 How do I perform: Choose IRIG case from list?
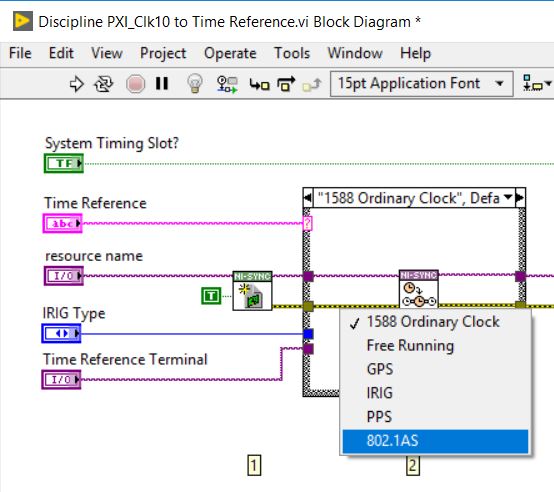point(435,393)
